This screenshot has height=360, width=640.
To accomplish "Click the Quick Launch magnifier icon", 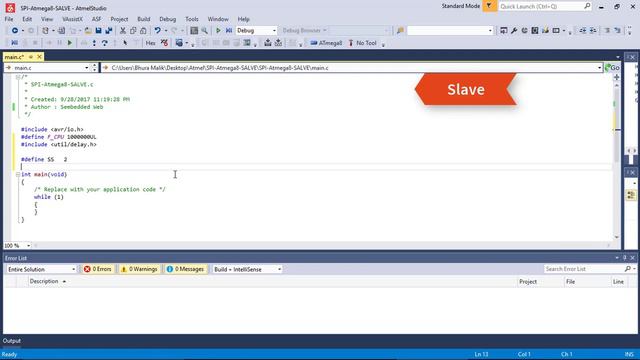I will pyautogui.click(x=587, y=6).
